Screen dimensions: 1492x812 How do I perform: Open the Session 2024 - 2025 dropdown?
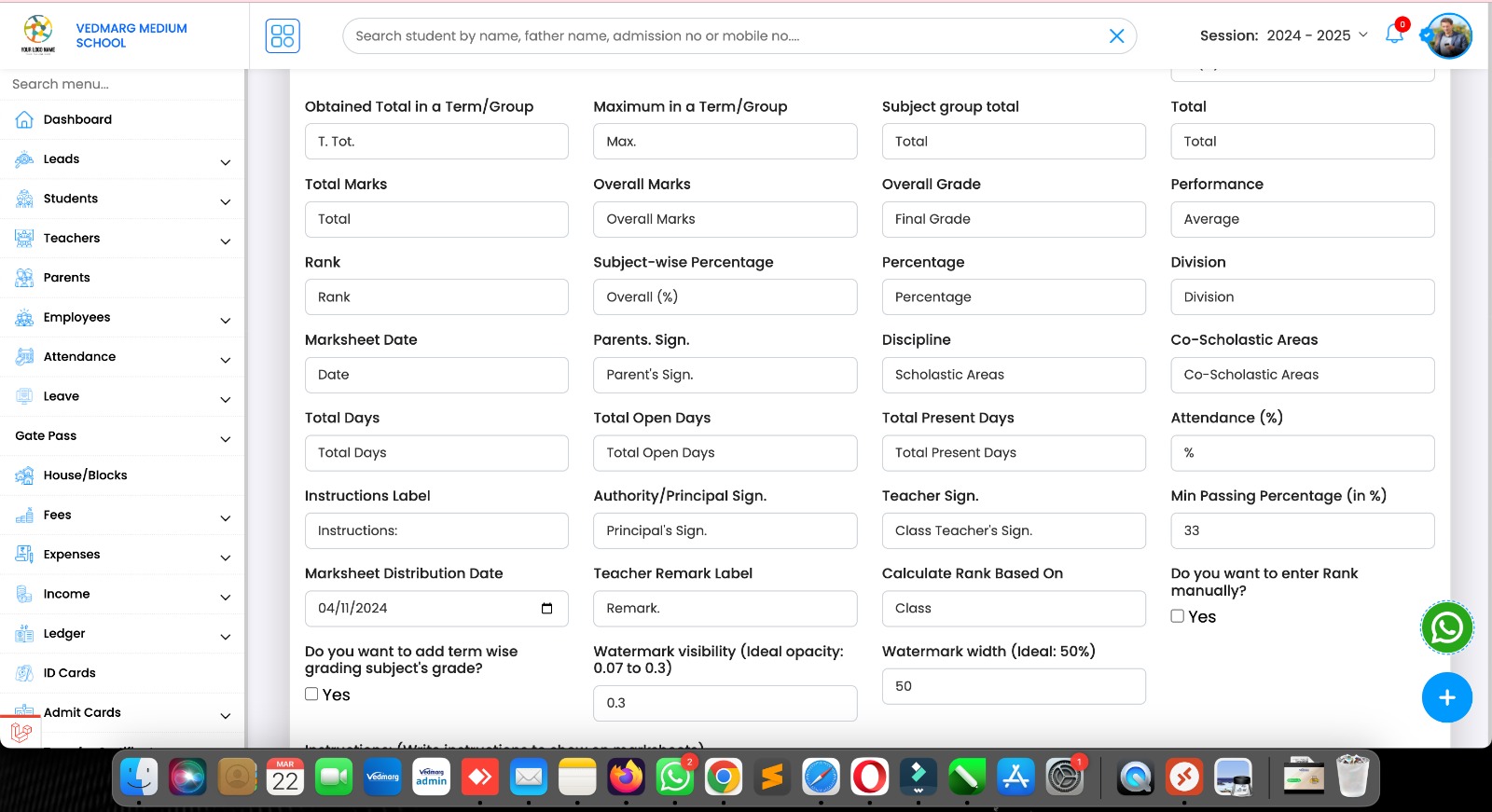pos(1284,35)
